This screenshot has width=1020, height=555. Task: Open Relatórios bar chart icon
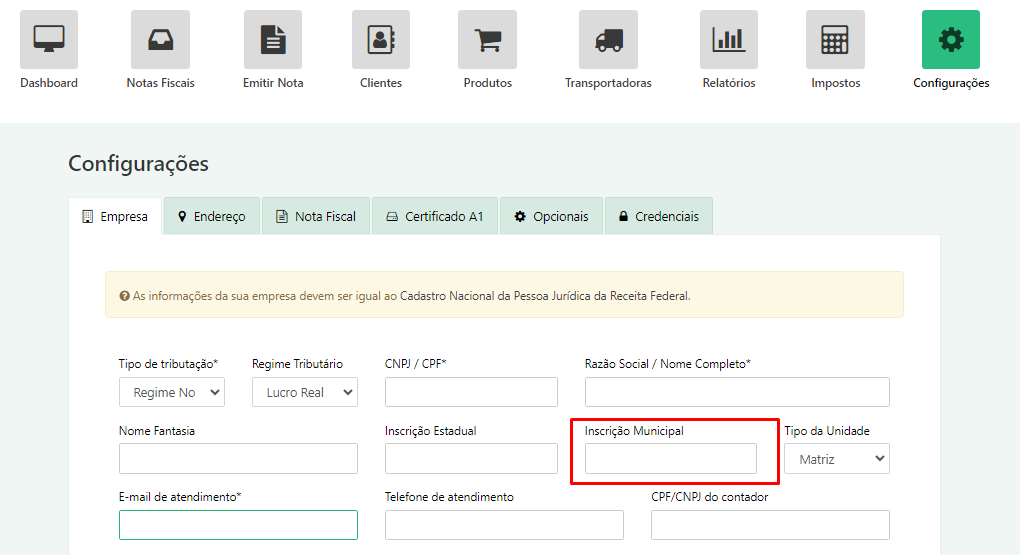(729, 40)
